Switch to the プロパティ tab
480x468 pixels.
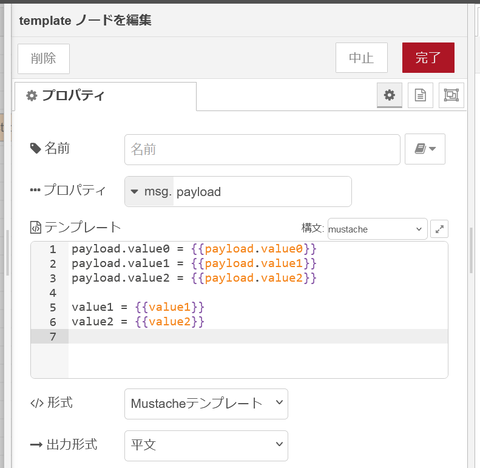pyautogui.click(x=105, y=96)
